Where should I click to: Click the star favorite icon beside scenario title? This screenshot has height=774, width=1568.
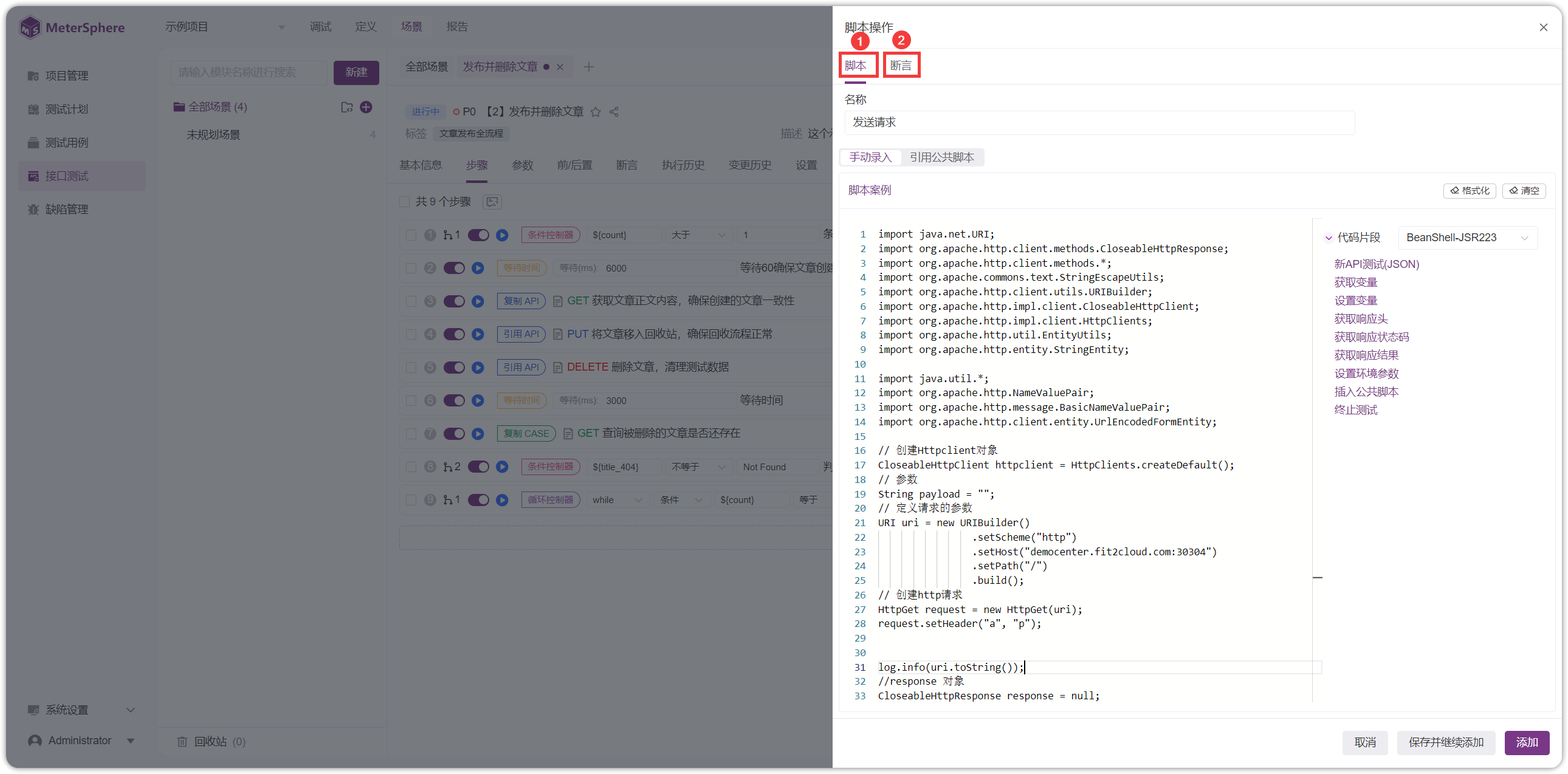[596, 112]
